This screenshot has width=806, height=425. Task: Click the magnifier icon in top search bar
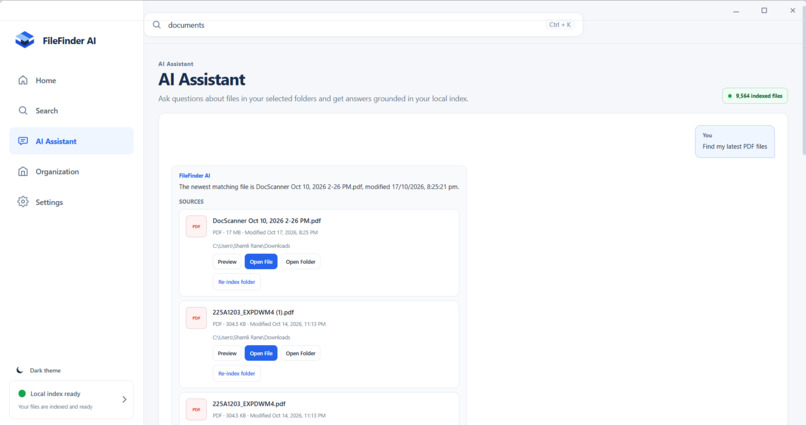(x=157, y=25)
